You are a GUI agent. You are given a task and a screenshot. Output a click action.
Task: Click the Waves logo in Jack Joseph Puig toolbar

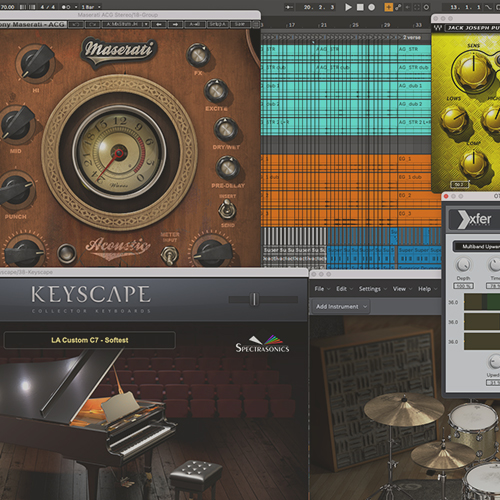(438, 28)
